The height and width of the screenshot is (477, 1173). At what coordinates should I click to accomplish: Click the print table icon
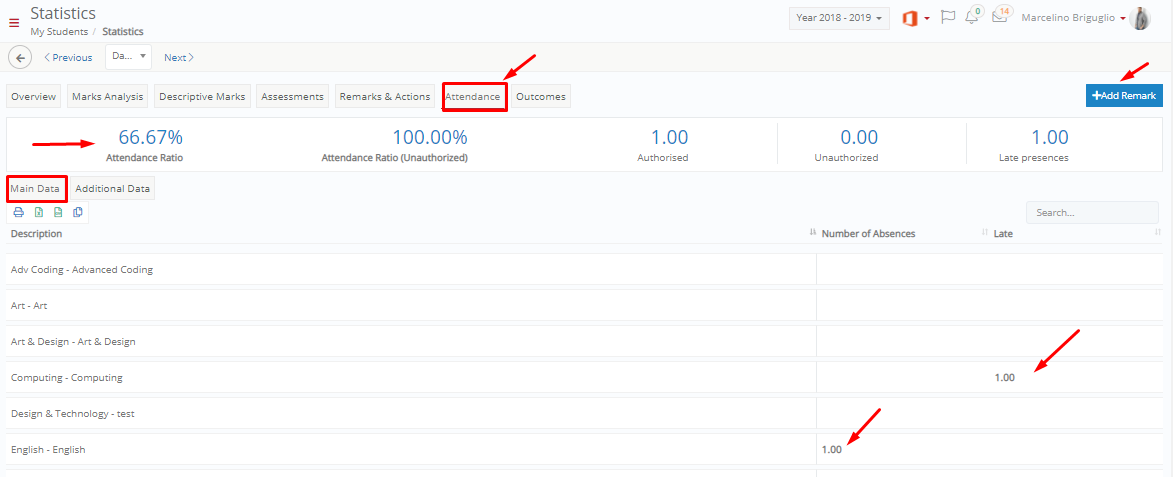point(19,212)
